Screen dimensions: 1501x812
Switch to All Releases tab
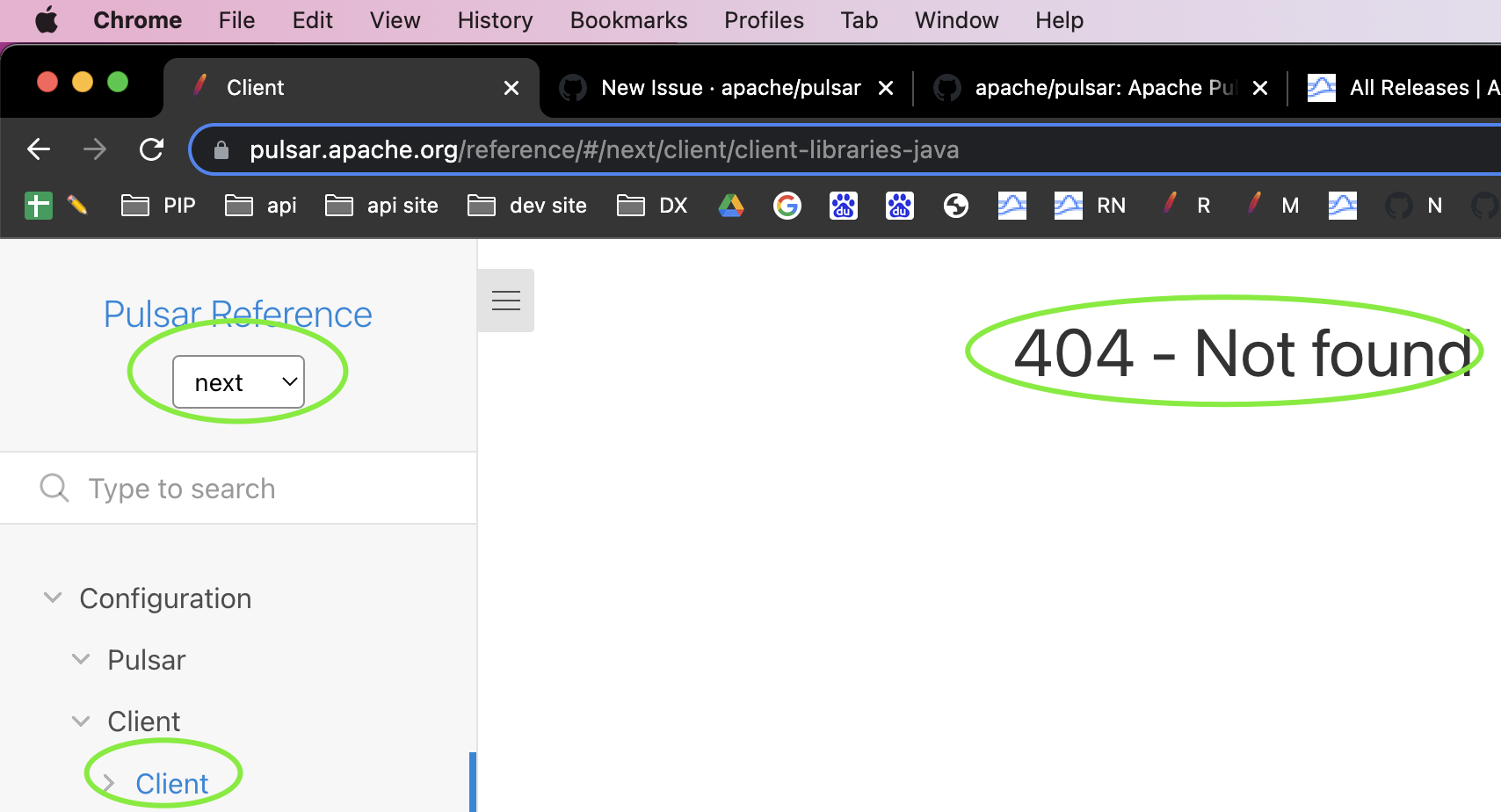1403,88
